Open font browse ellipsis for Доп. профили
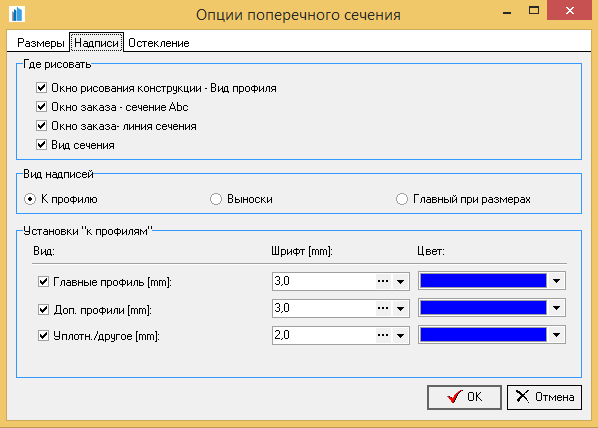This screenshot has width=598, height=428. (x=383, y=308)
